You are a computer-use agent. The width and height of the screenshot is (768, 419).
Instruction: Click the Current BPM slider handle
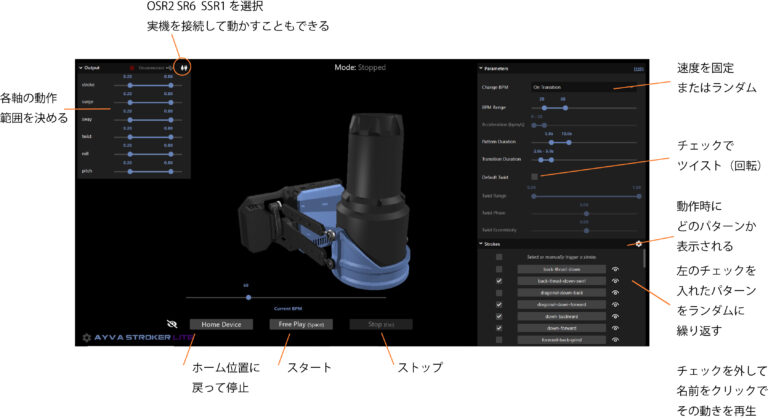245,298
